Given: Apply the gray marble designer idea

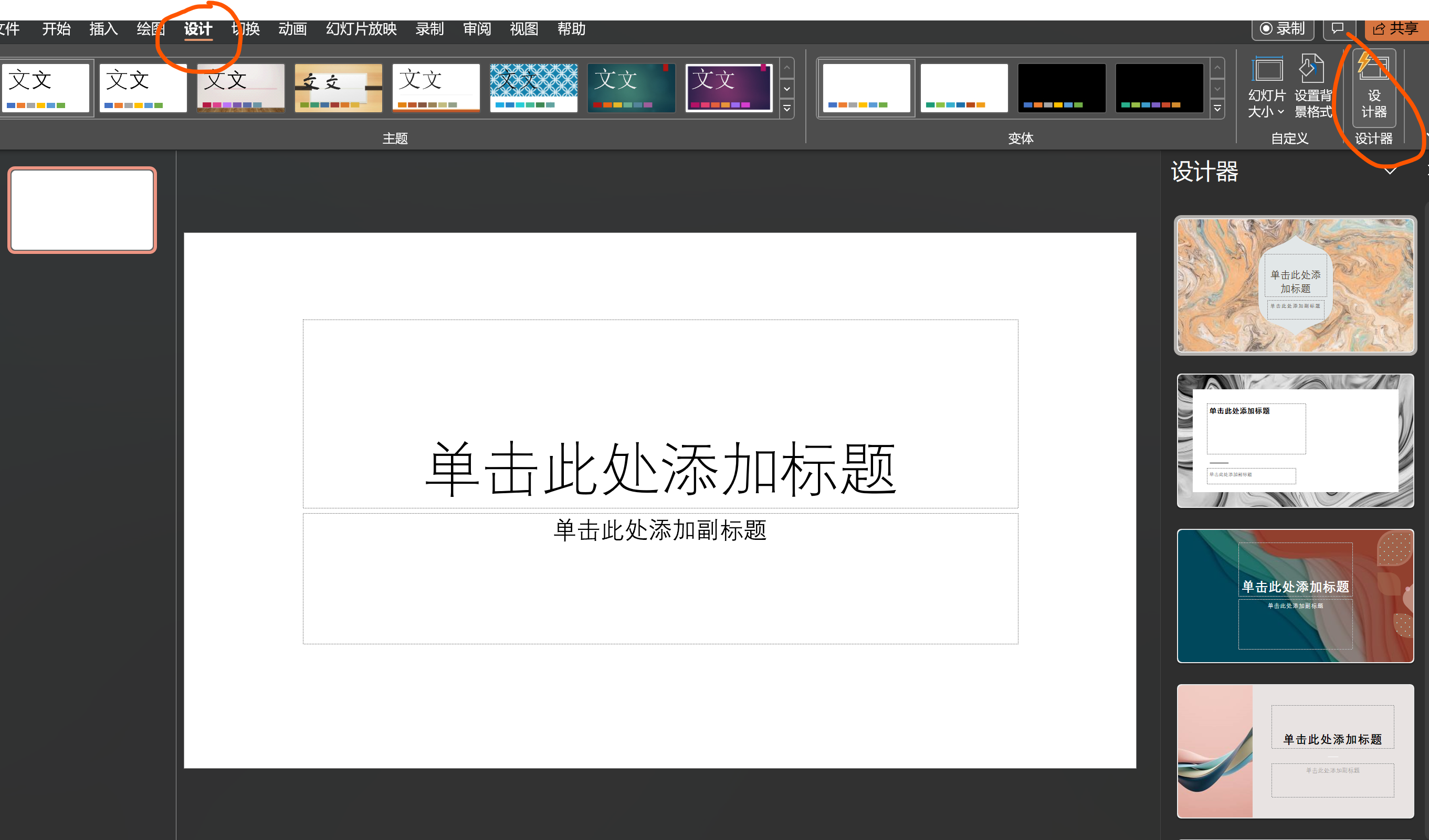Looking at the screenshot, I should click(1295, 440).
